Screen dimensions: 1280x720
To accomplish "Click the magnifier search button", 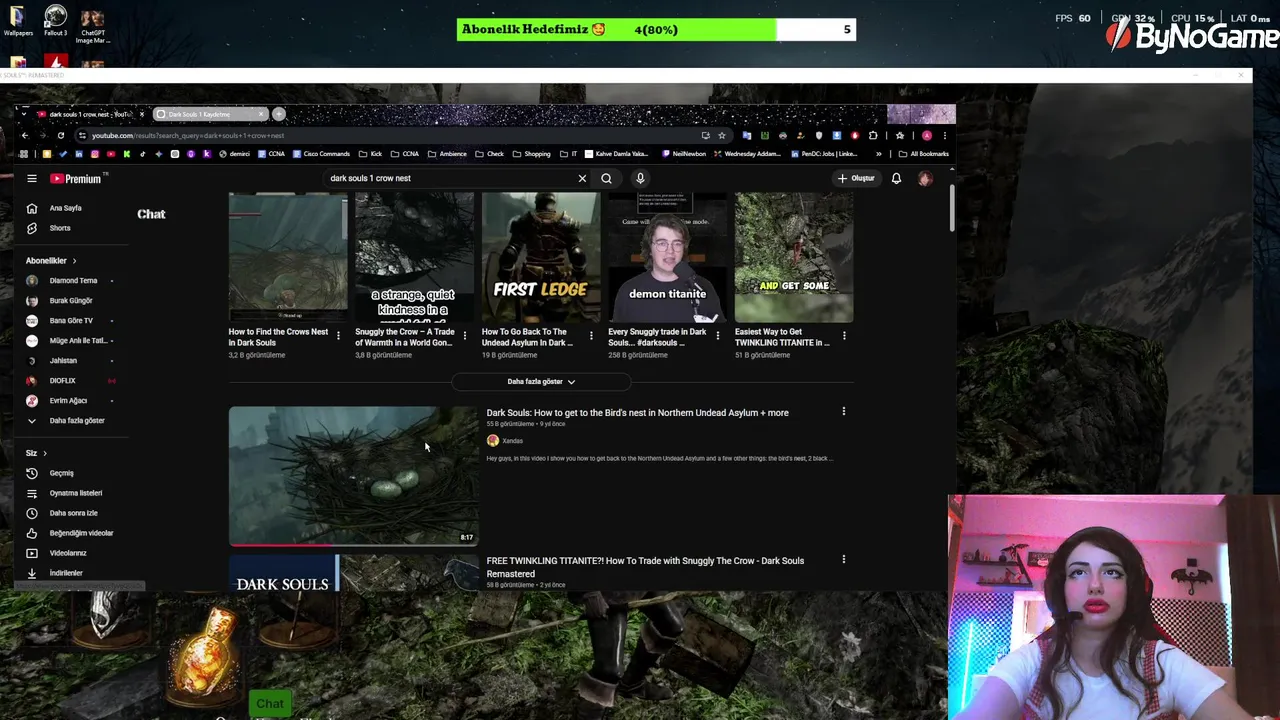I will click(x=606, y=178).
